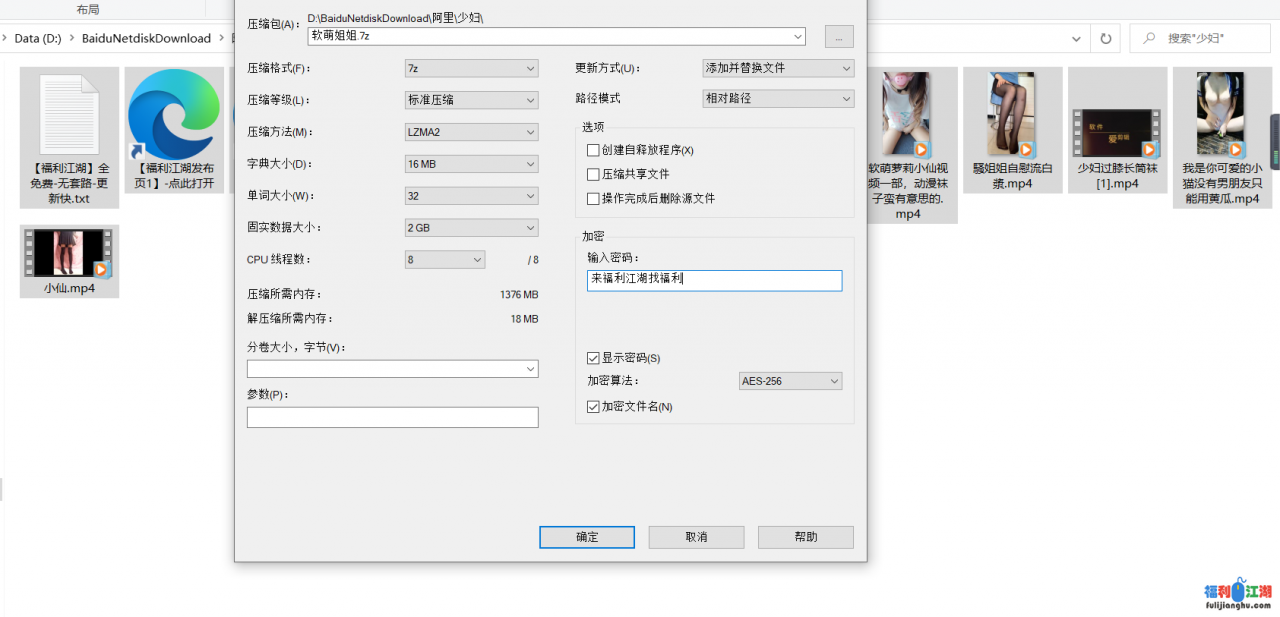Expand the address bar history chevron

(1076, 38)
